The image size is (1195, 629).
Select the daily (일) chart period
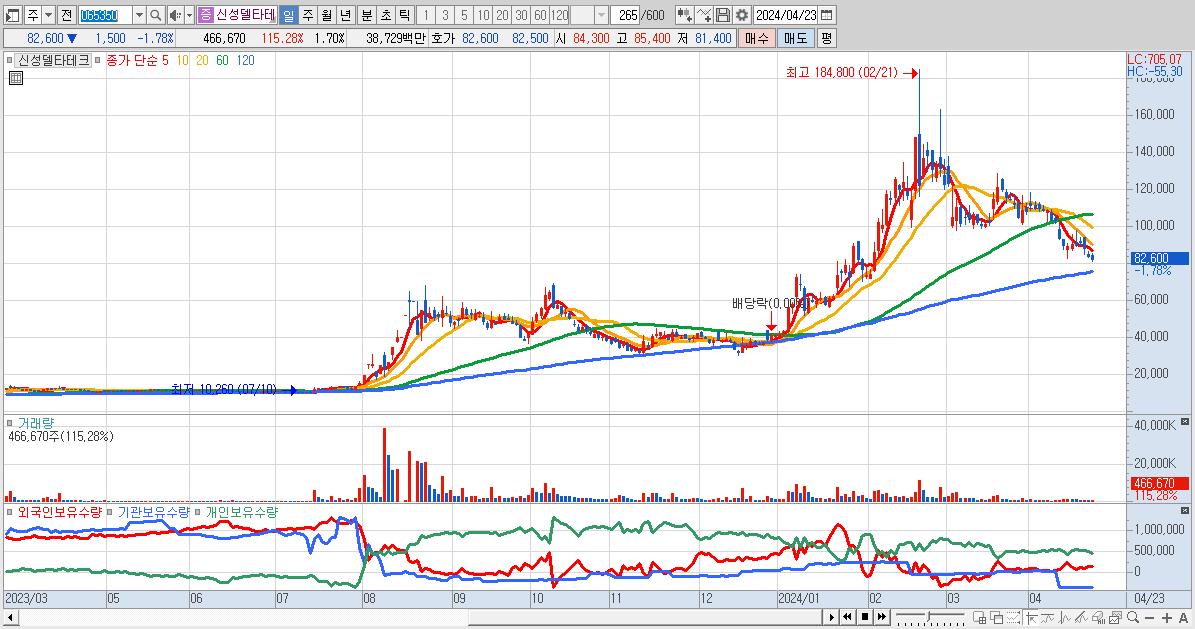point(288,15)
